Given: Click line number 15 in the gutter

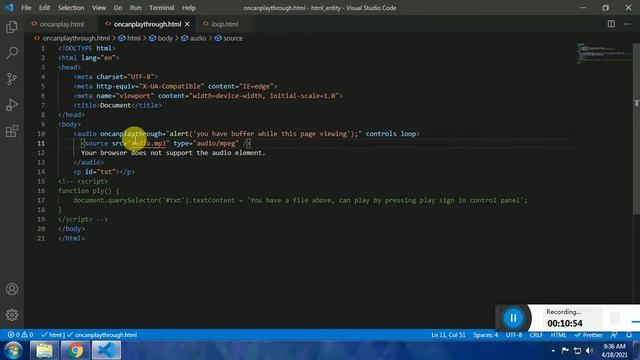Looking at the screenshot, I should 41,181.
